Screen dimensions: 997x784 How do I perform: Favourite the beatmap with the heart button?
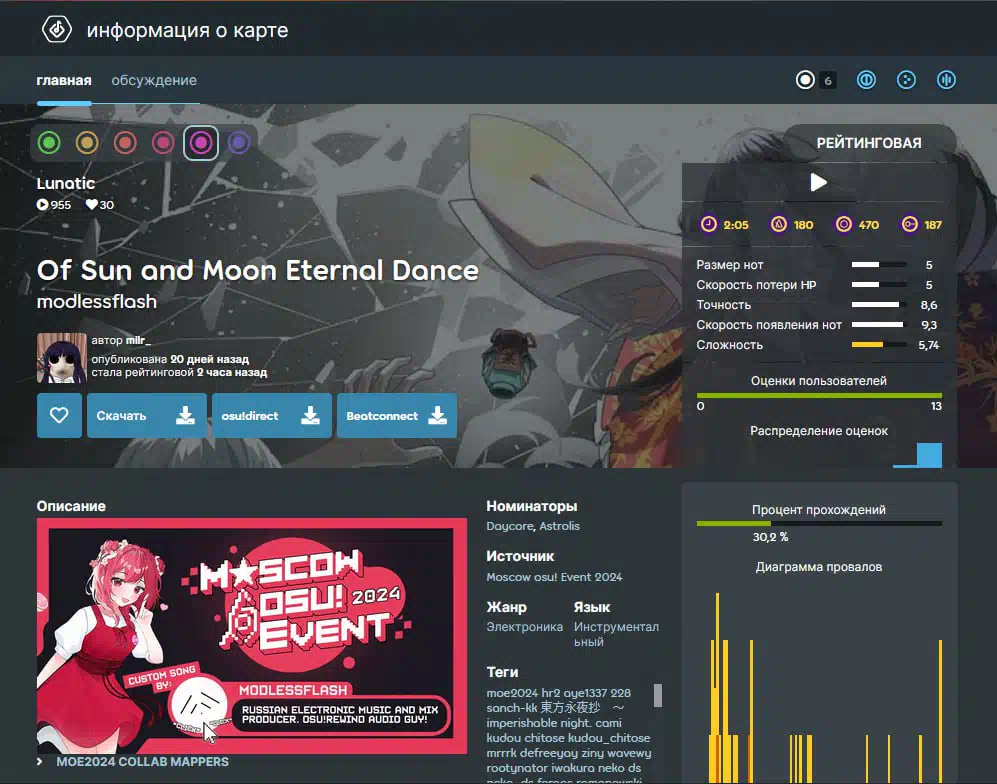(x=59, y=416)
